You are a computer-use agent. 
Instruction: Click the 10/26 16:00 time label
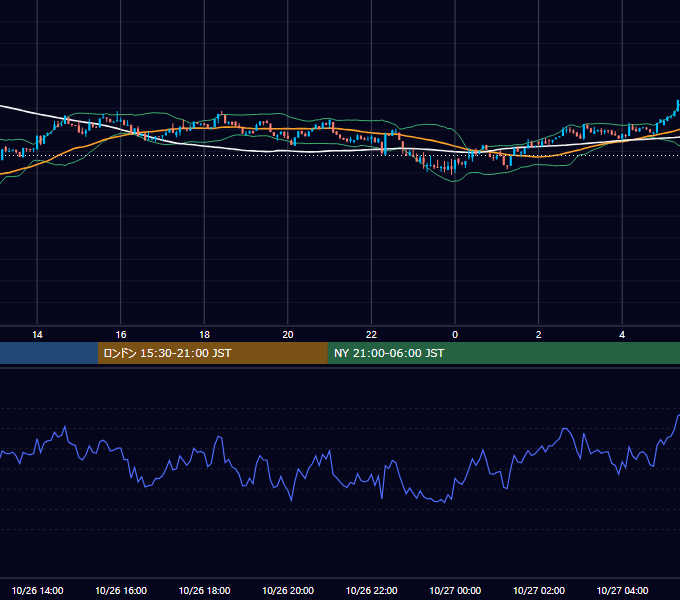coord(121,590)
